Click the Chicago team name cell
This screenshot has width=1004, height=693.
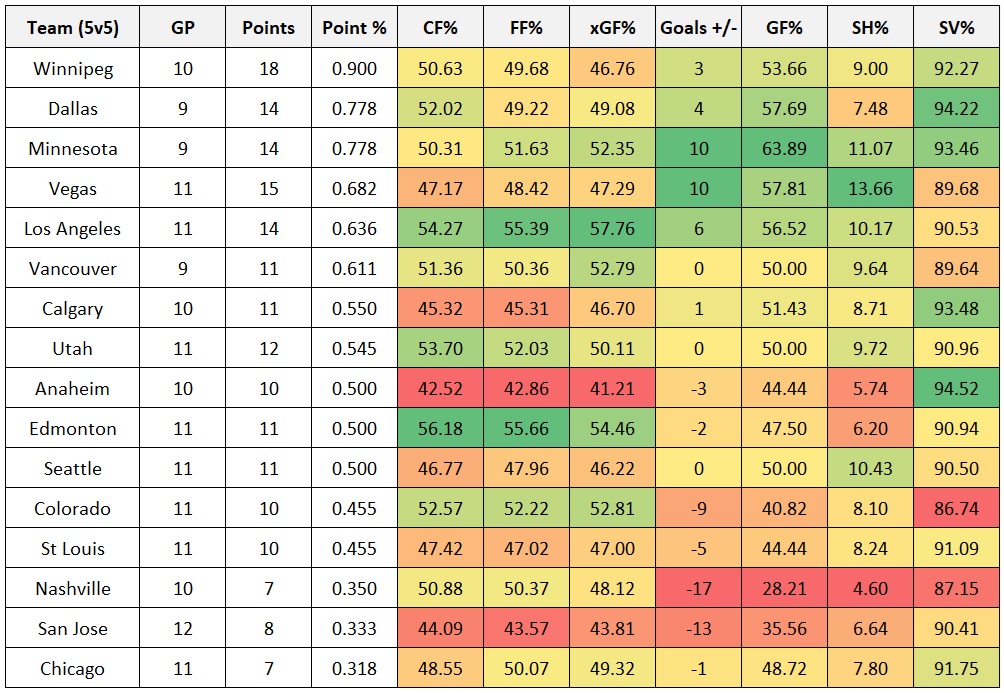[73, 669]
